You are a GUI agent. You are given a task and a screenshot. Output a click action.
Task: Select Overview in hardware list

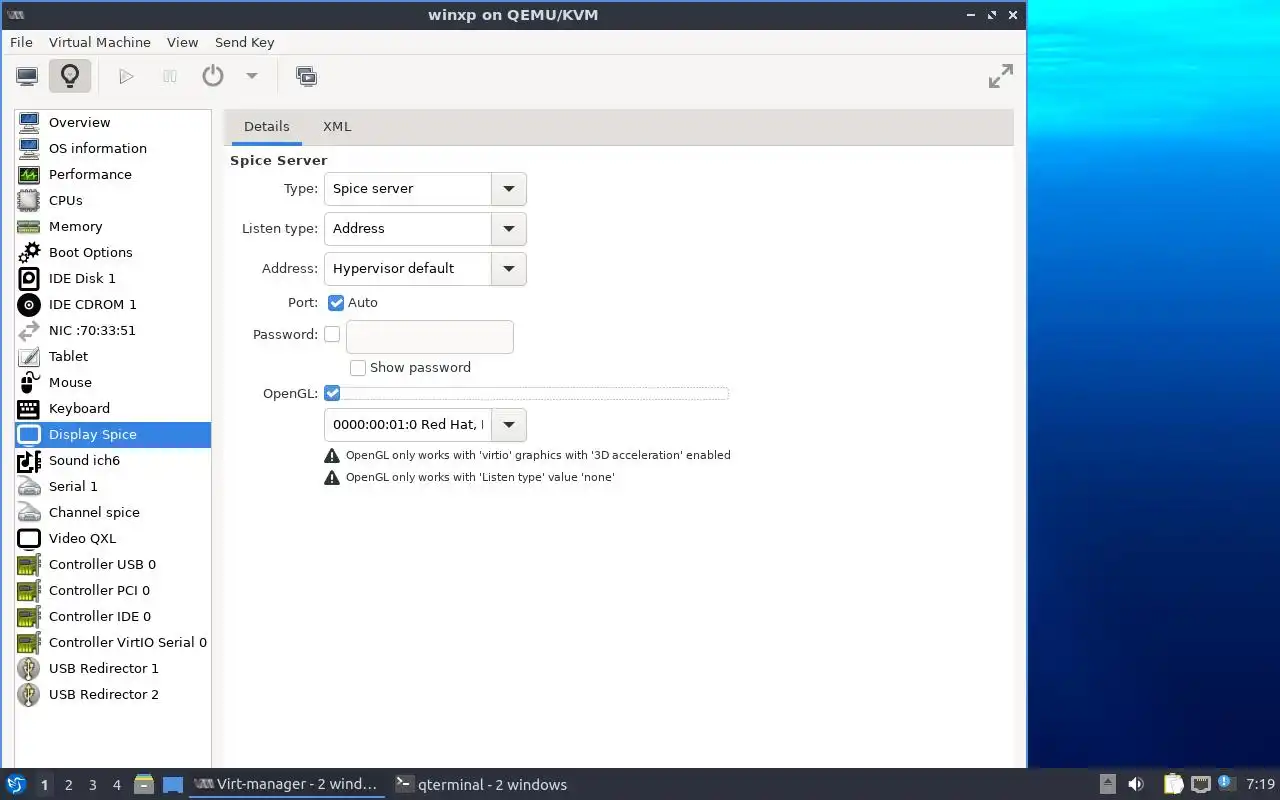[113, 122]
